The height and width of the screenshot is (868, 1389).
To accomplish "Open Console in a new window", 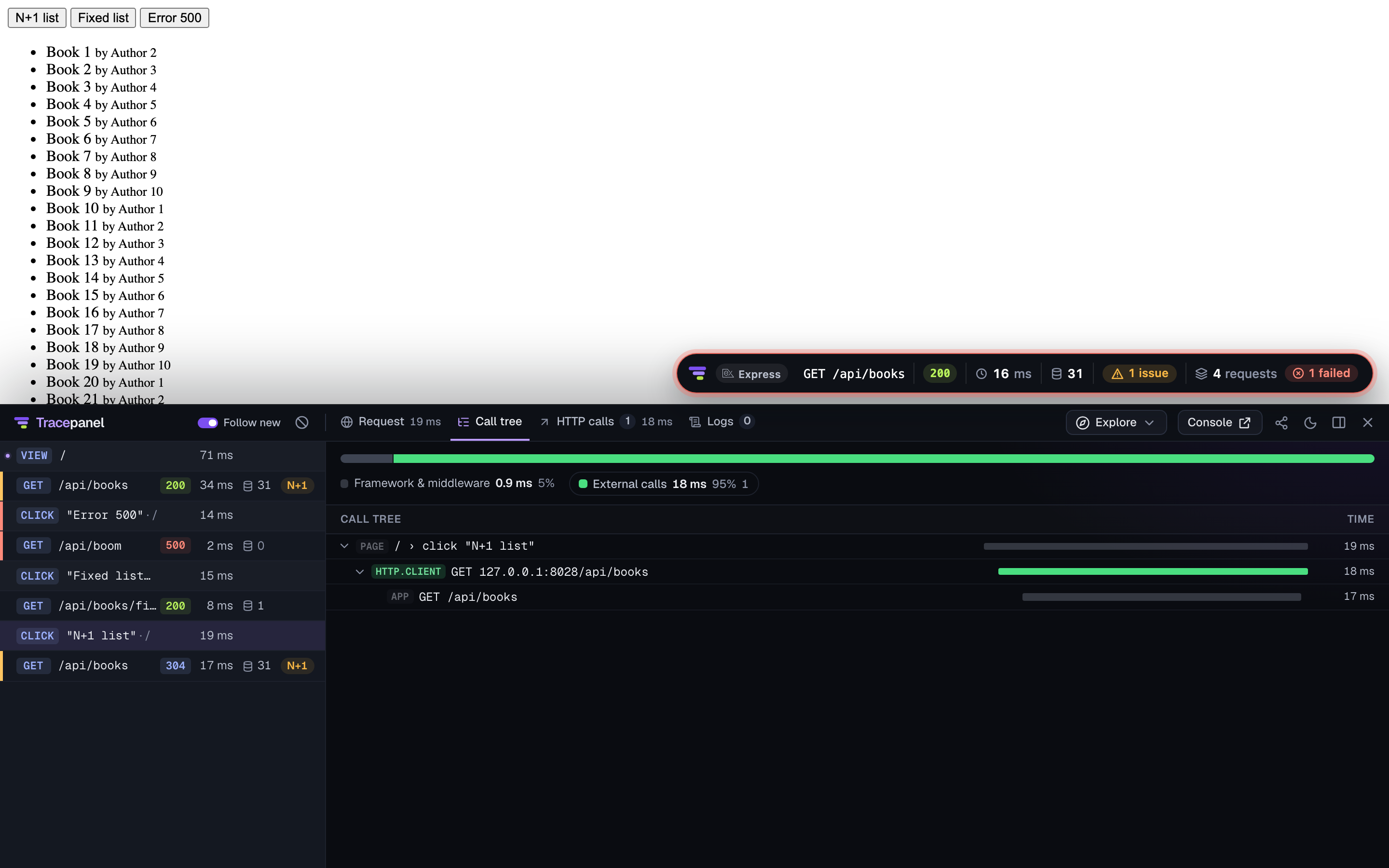I will click(1219, 422).
